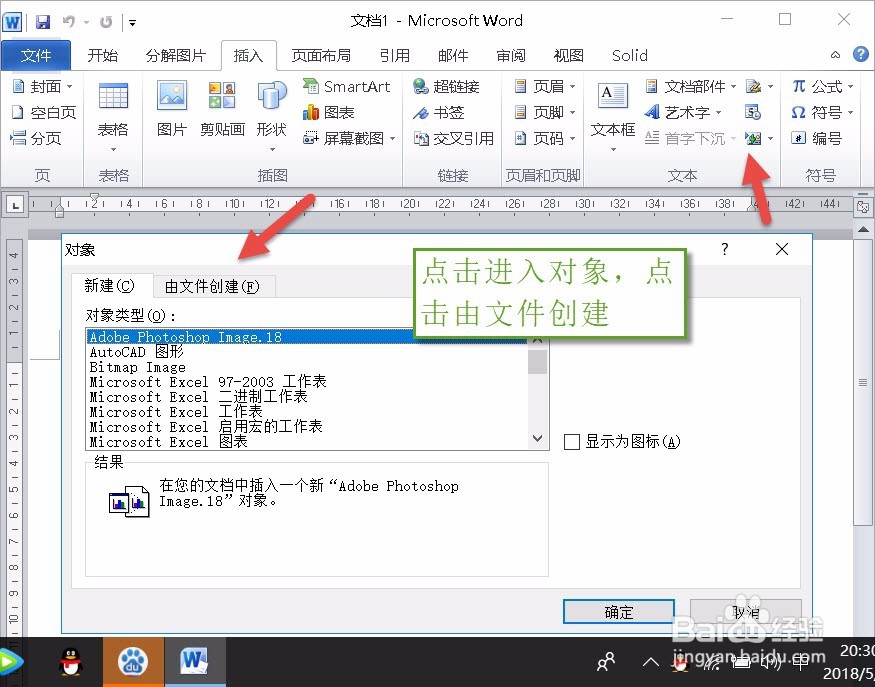Click the Cancel (取消) button in Object dialog
The image size is (875, 687).
[x=746, y=612]
